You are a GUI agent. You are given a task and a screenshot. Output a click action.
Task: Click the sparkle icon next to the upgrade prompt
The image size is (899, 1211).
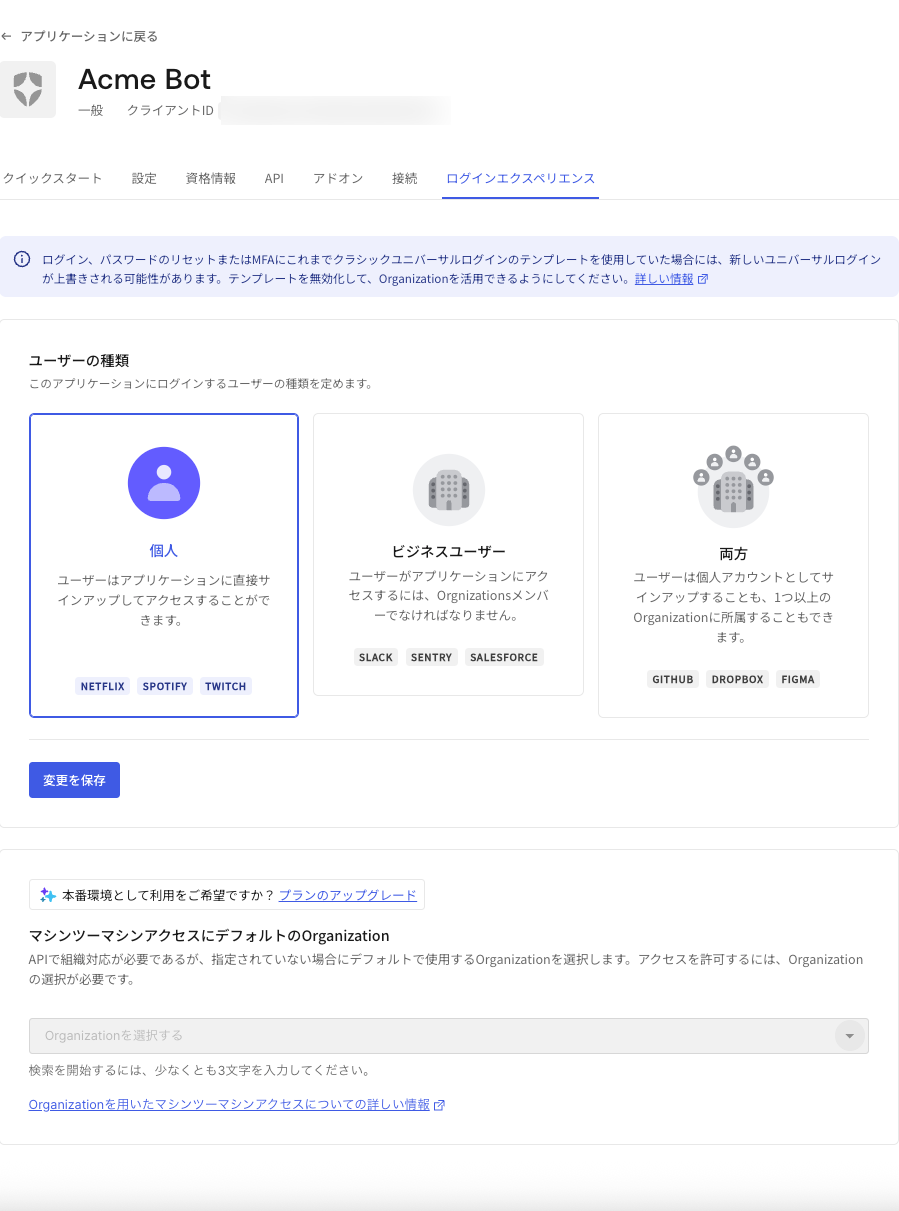point(46,894)
